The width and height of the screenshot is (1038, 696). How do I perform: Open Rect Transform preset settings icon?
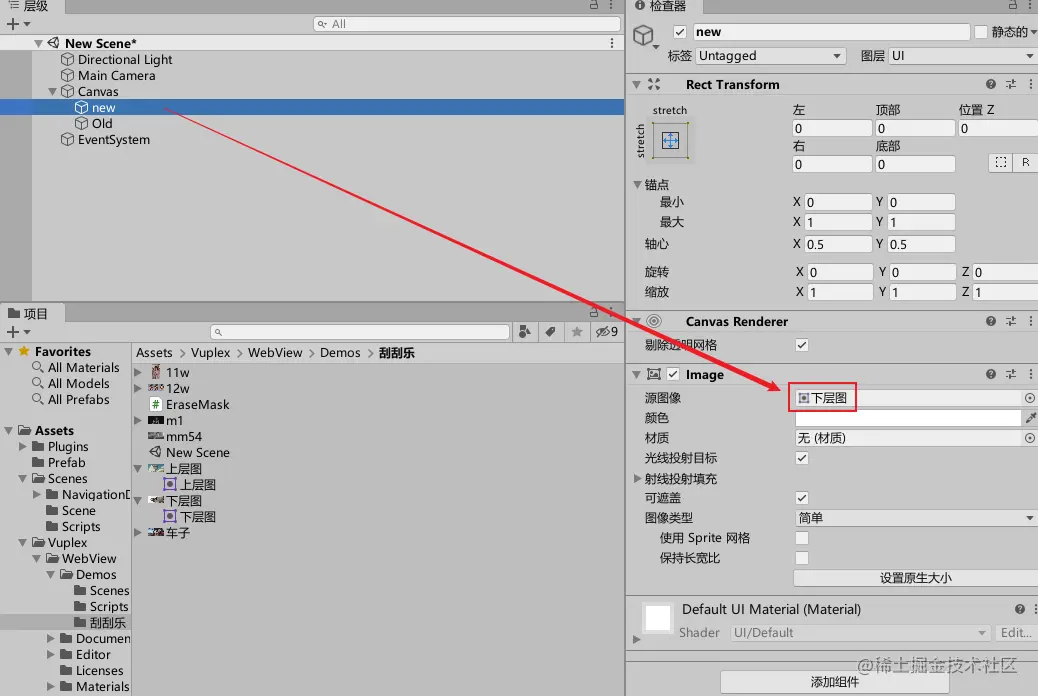[x=1011, y=84]
